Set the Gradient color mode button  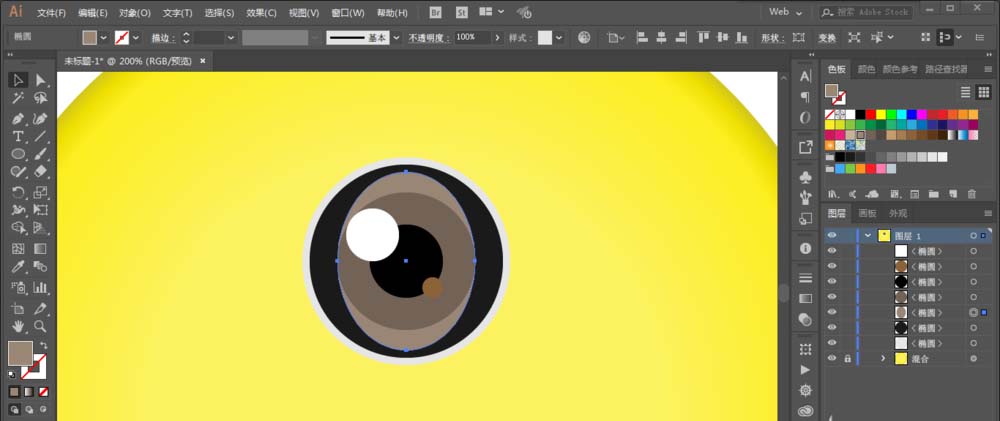[29, 392]
